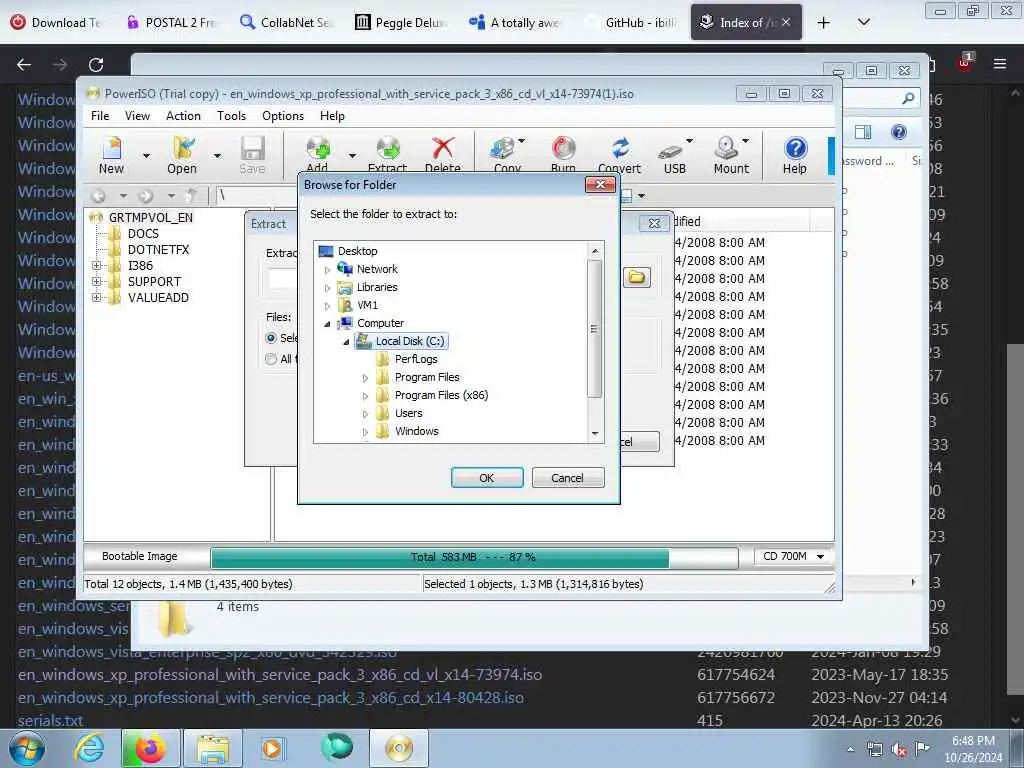Click the greyed Save toolbar icon
The image size is (1024, 768).
252,155
